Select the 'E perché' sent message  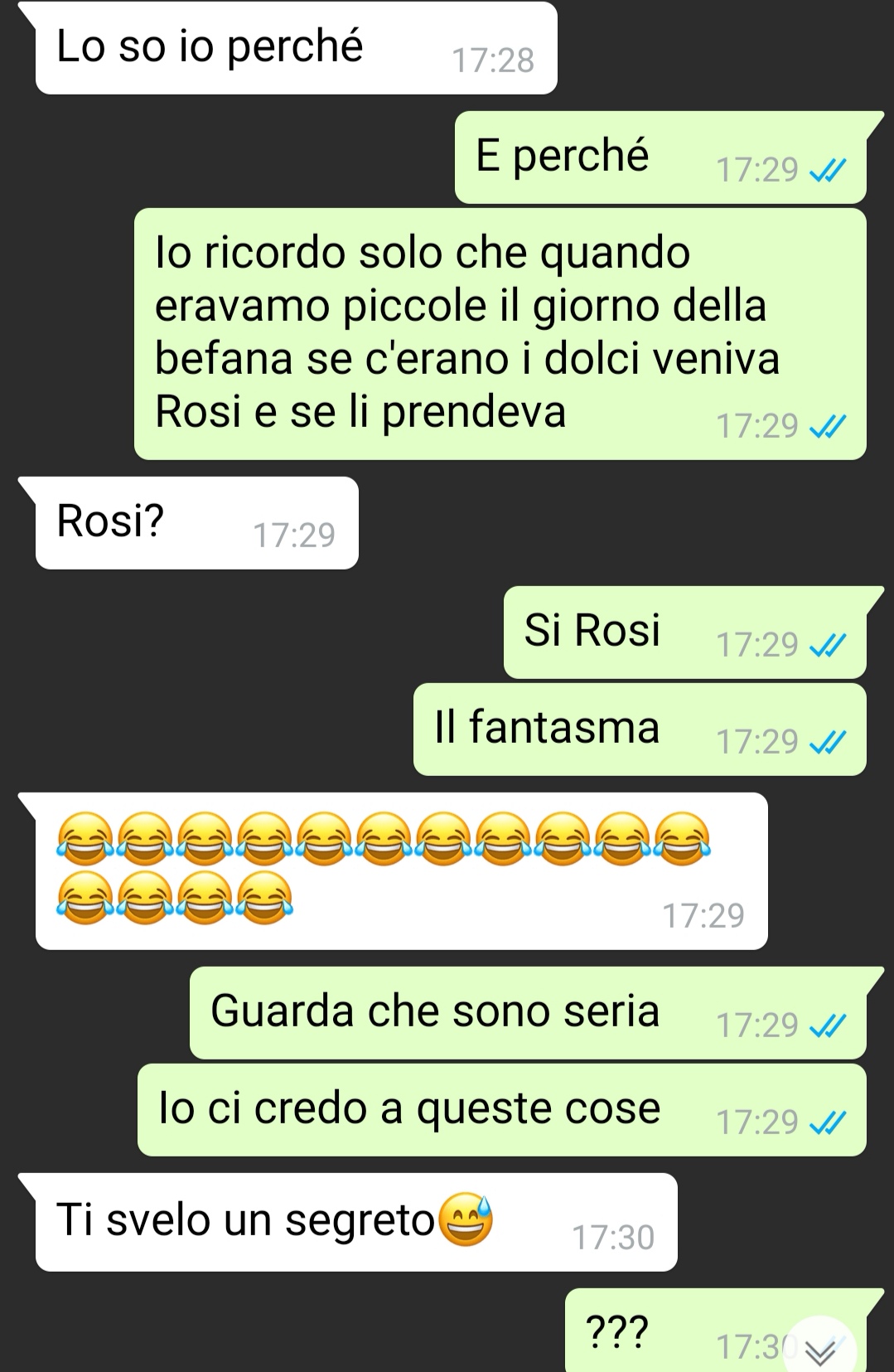tap(660, 158)
